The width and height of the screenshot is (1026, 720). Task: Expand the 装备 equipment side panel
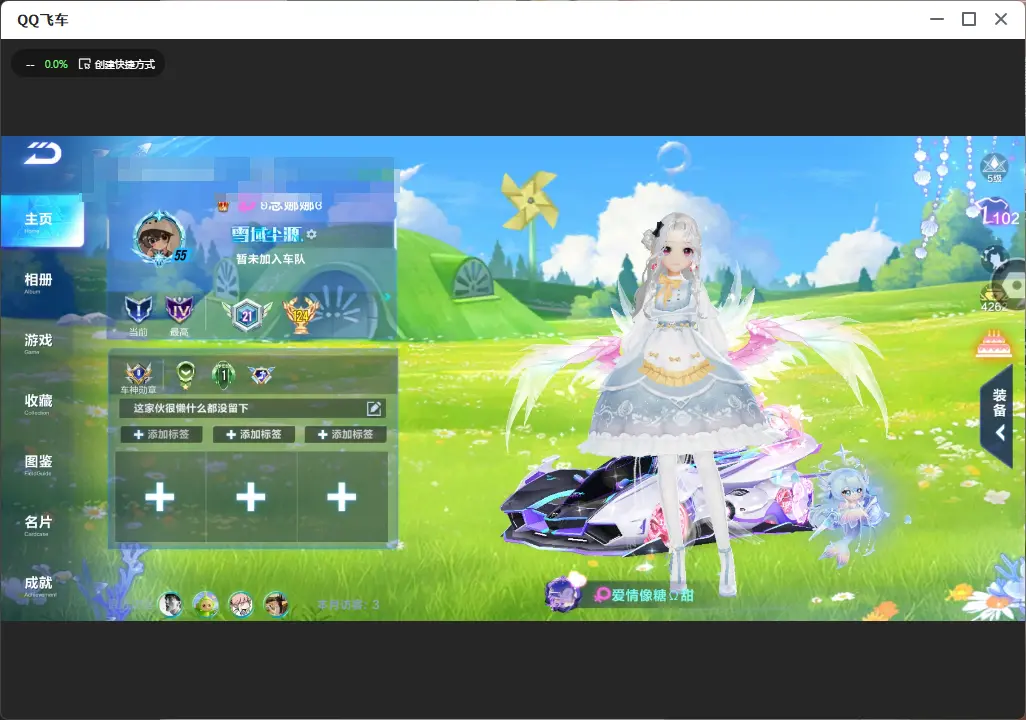tap(999, 414)
